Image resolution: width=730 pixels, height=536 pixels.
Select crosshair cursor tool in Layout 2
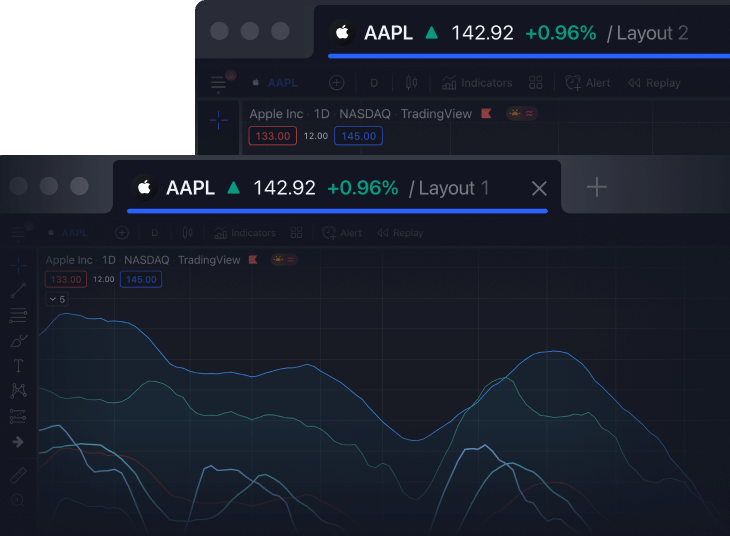coord(218,121)
